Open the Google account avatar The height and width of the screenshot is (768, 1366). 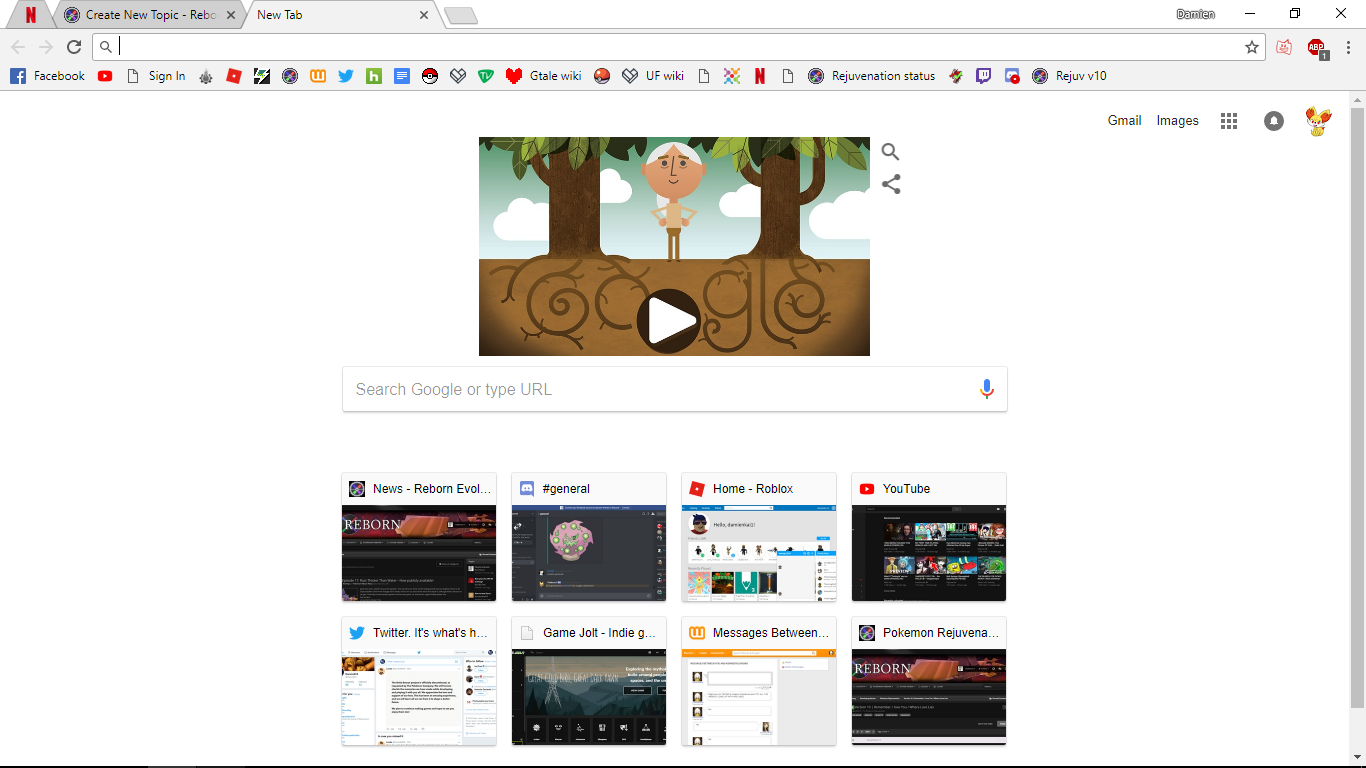coord(1318,121)
